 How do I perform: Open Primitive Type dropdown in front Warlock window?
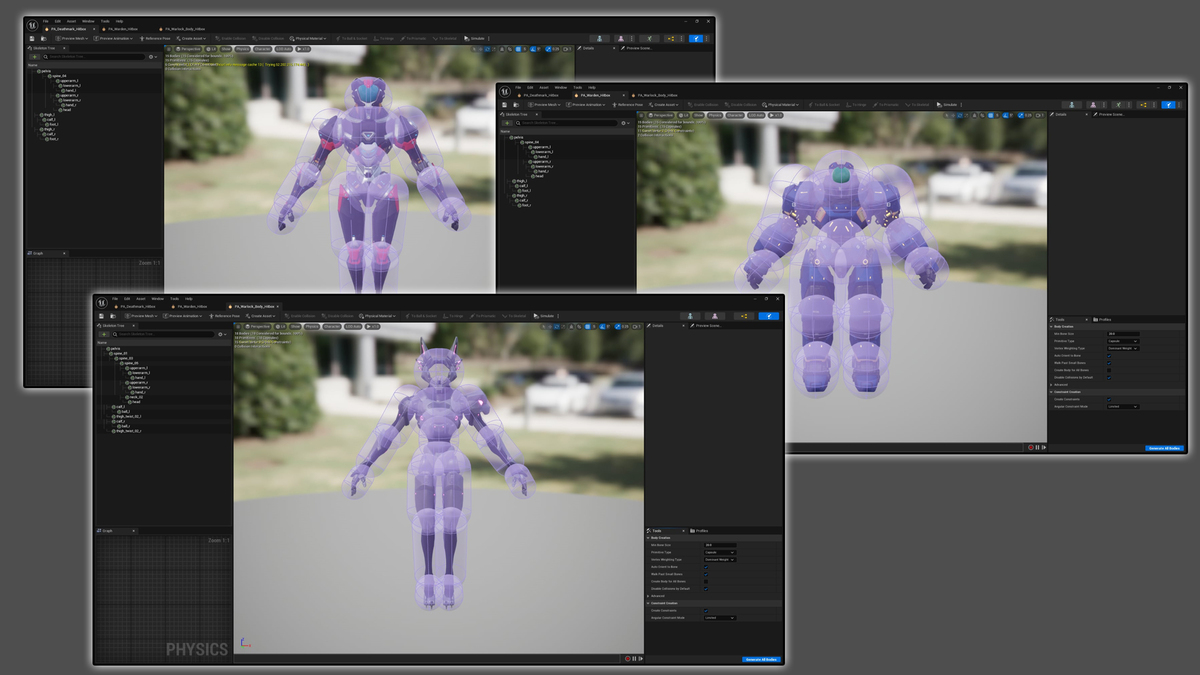pos(720,552)
